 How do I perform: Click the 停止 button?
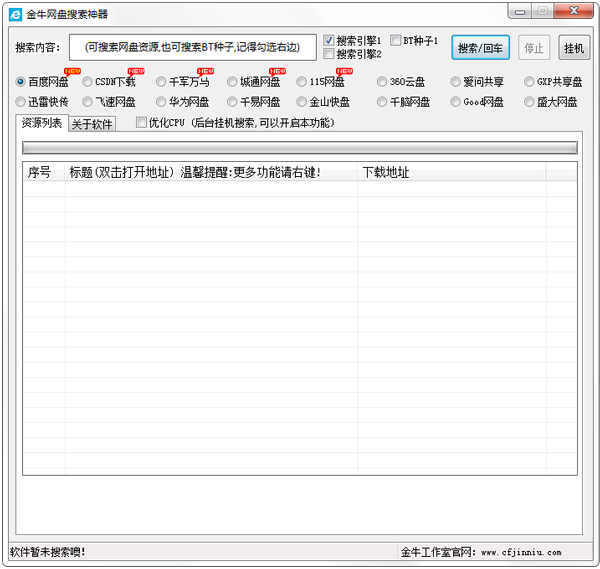pyautogui.click(x=534, y=48)
